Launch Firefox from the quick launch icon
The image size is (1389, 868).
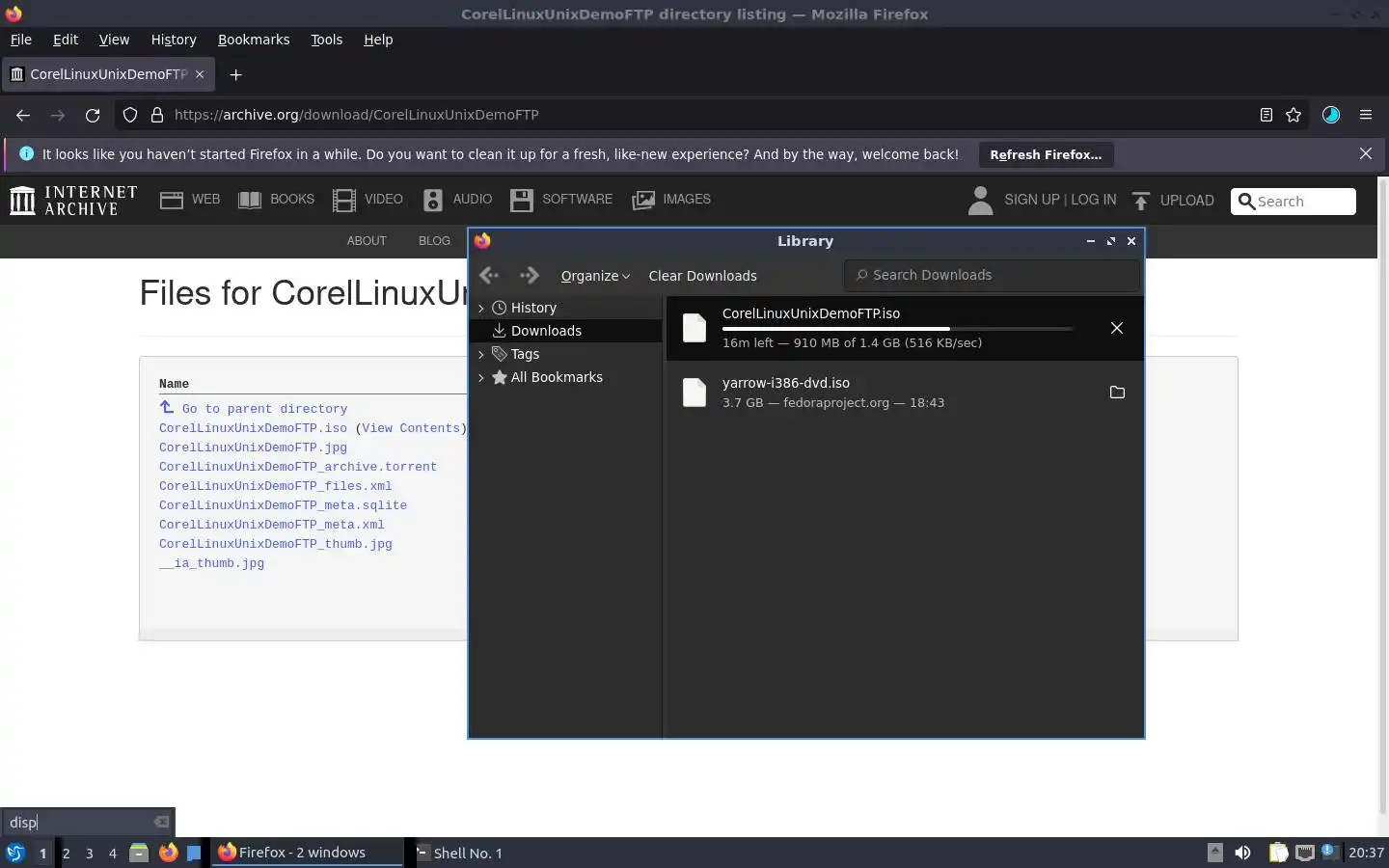(168, 853)
